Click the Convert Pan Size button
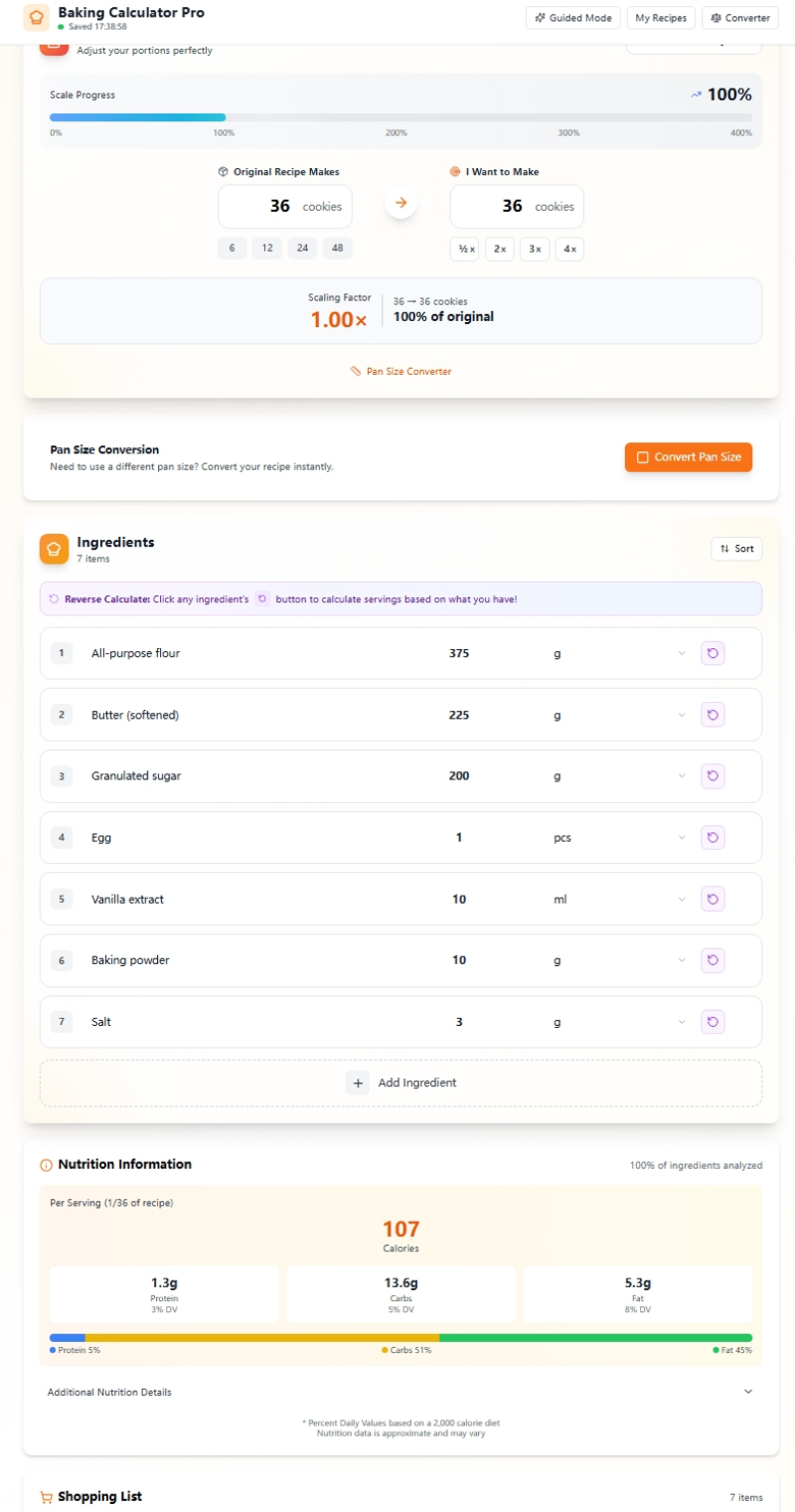 click(x=688, y=457)
